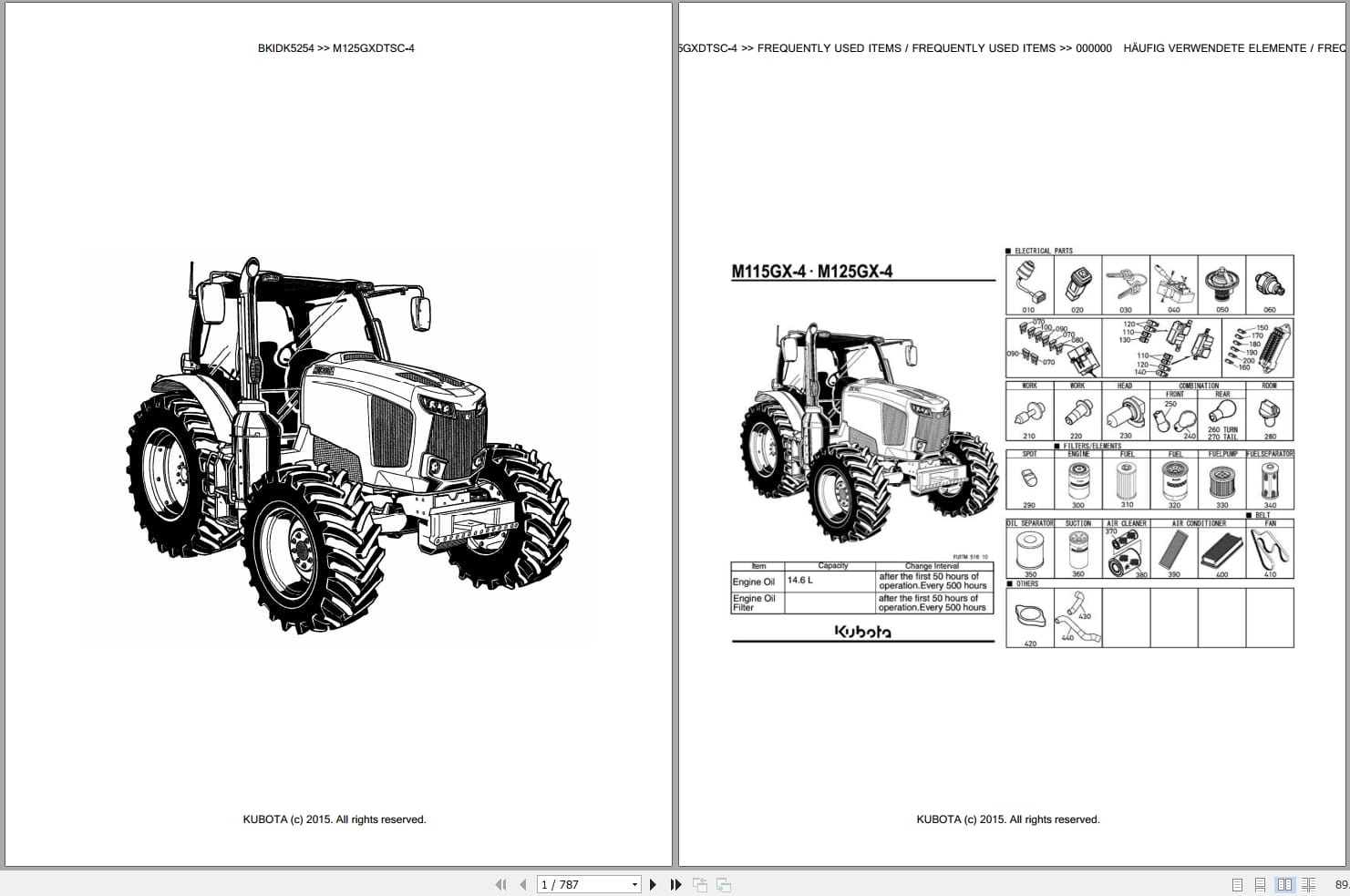Image resolution: width=1350 pixels, height=896 pixels.
Task: Click the next view navigation icon
Action: point(724,884)
